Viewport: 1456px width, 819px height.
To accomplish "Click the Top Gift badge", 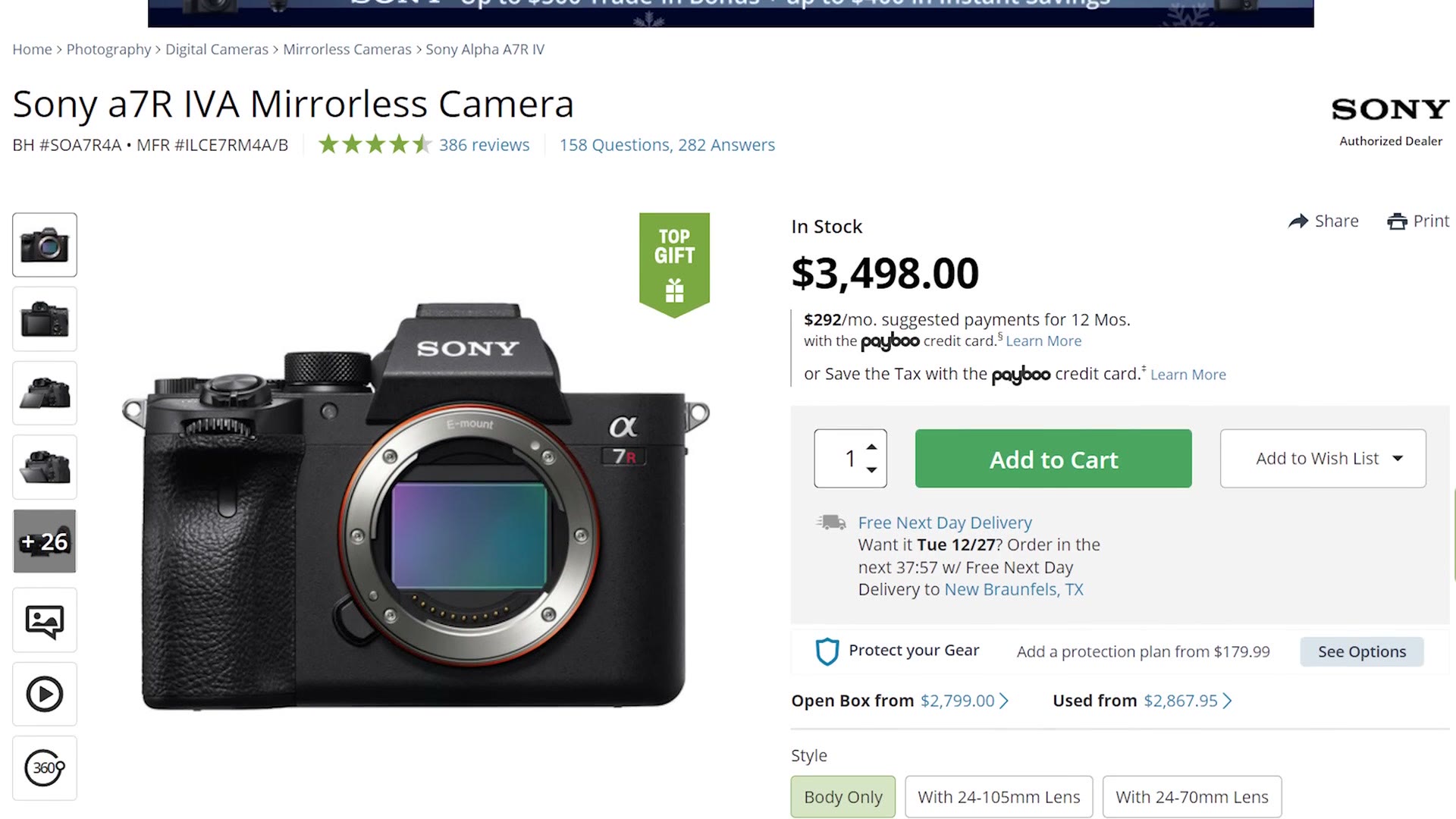I will pyautogui.click(x=674, y=265).
